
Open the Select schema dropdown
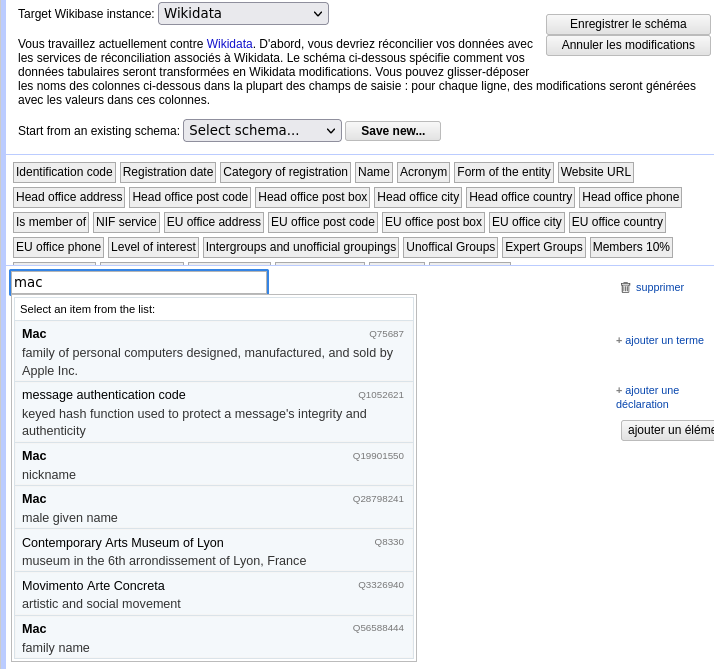point(262,131)
